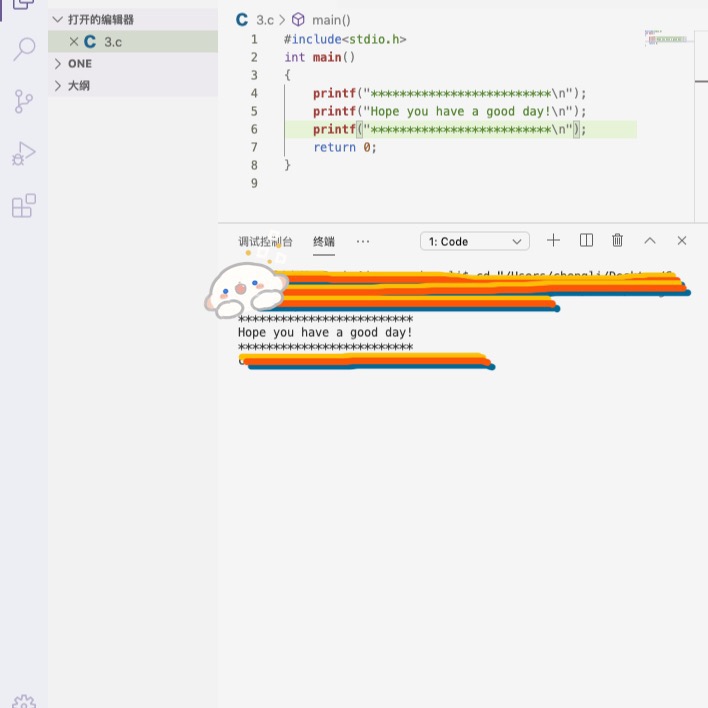The width and height of the screenshot is (708, 708).
Task: Open the panel's more tabs ellipsis
Action: pyautogui.click(x=363, y=242)
